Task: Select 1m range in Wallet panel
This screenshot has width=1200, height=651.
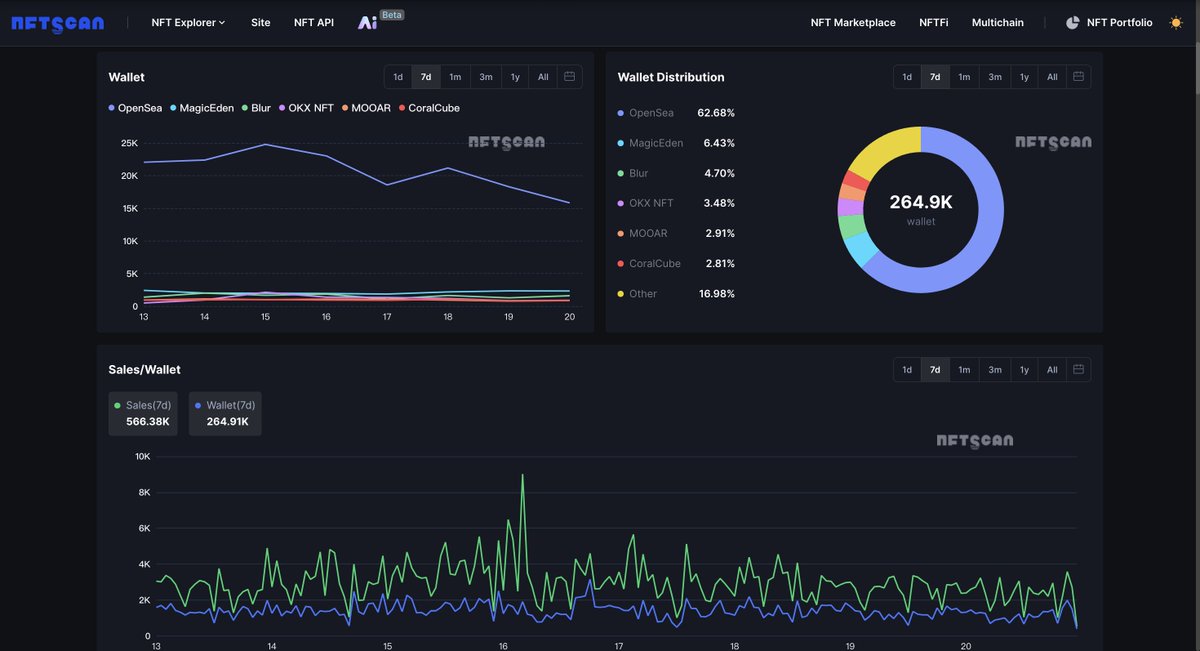Action: [455, 77]
